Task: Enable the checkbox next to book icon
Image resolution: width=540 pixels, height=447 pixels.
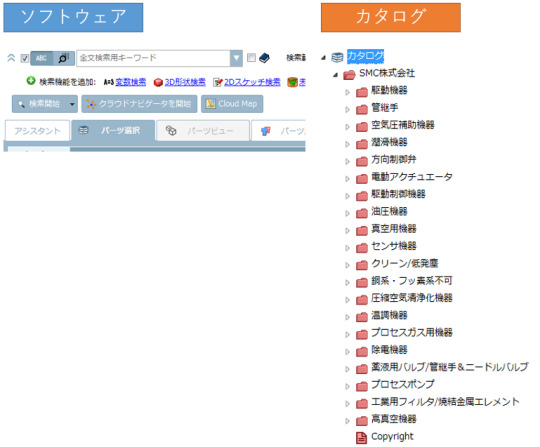Action: (251, 58)
